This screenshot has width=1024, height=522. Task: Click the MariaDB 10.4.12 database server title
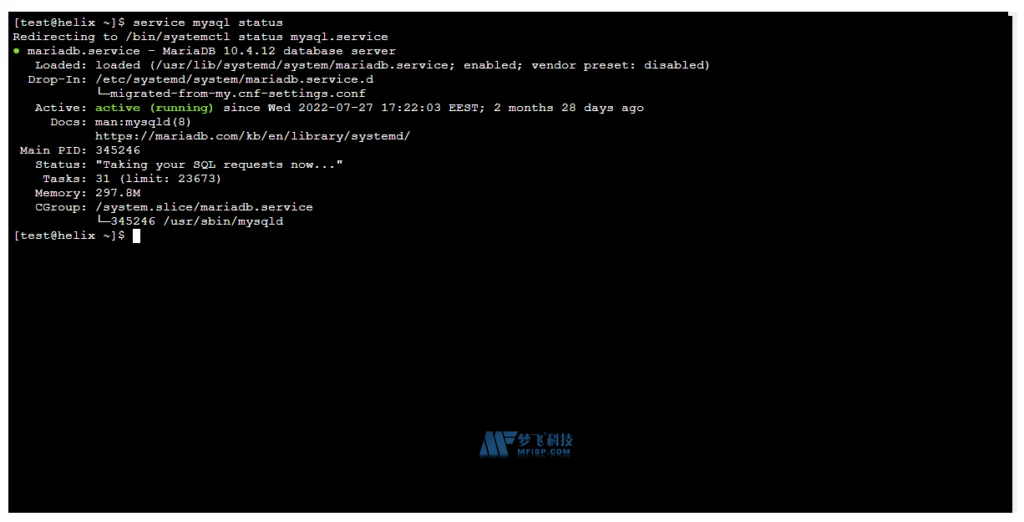278,51
